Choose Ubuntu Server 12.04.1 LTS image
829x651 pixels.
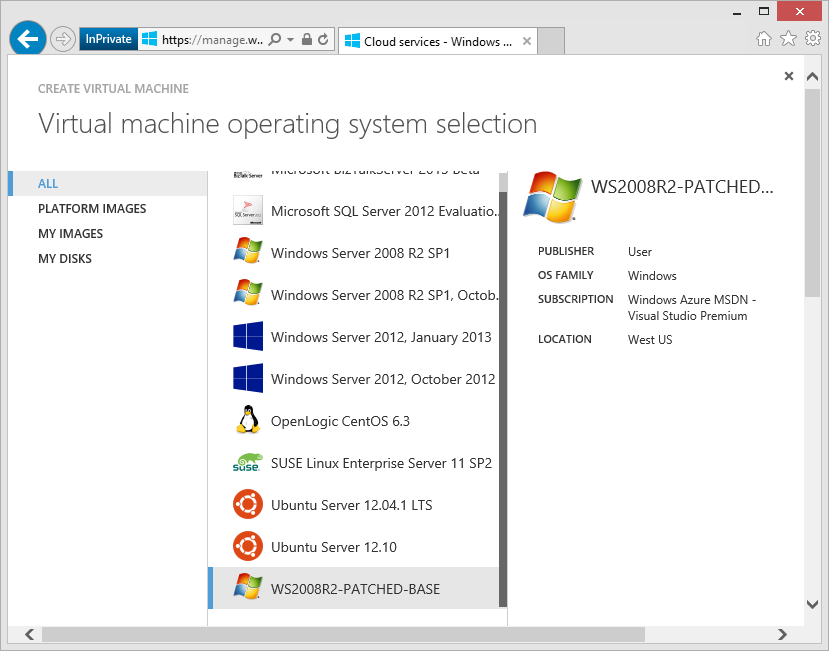pyautogui.click(x=351, y=505)
